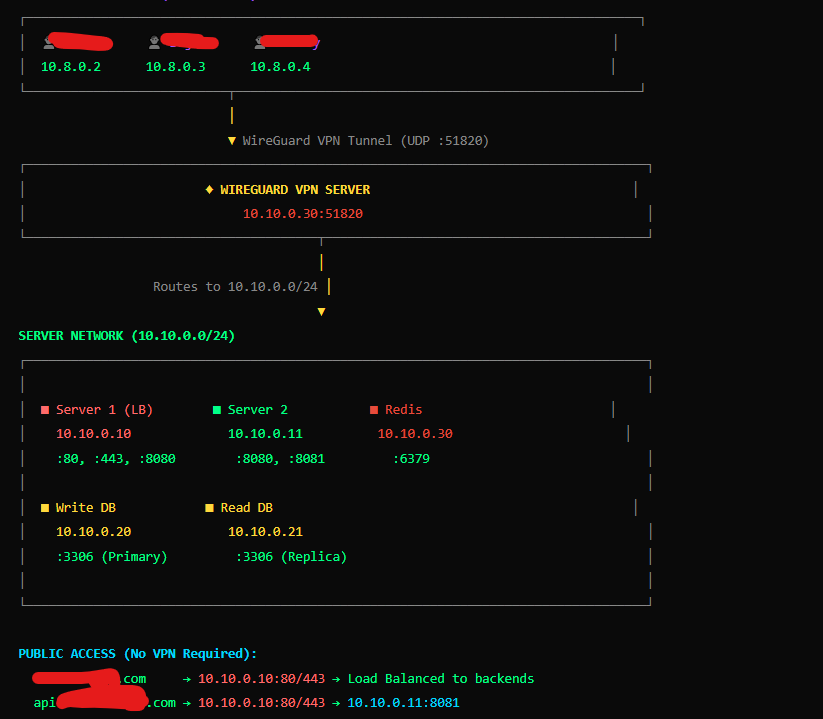This screenshot has width=823, height=719.
Task: Click the Write DB IP 10.10.0.20
Action: pyautogui.click(x=93, y=532)
